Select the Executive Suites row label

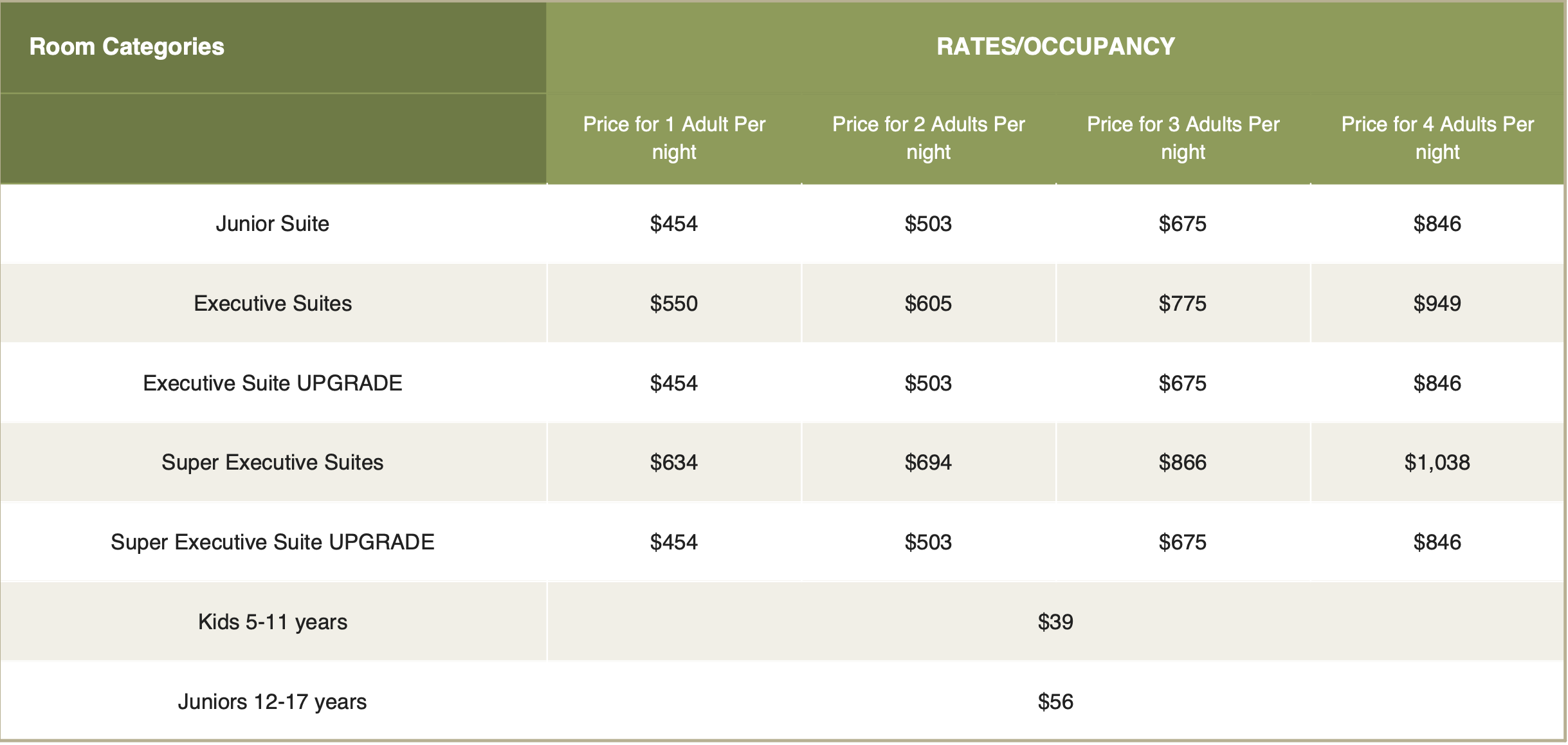click(x=273, y=303)
